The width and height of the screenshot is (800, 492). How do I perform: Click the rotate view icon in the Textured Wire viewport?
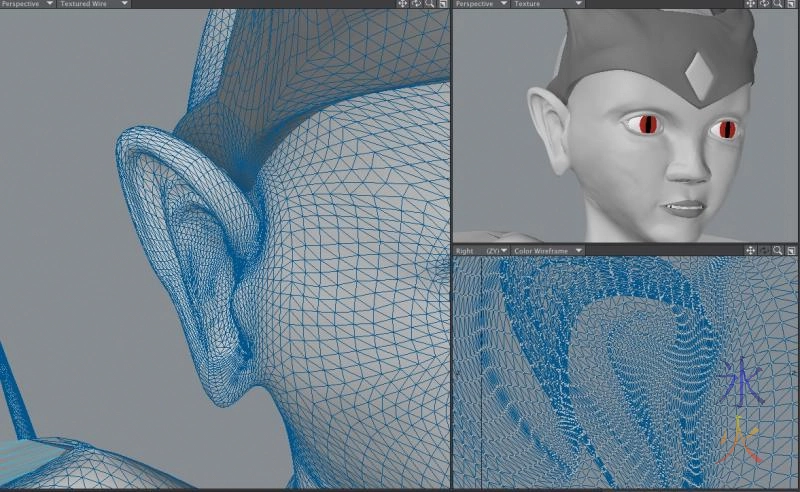click(x=416, y=4)
